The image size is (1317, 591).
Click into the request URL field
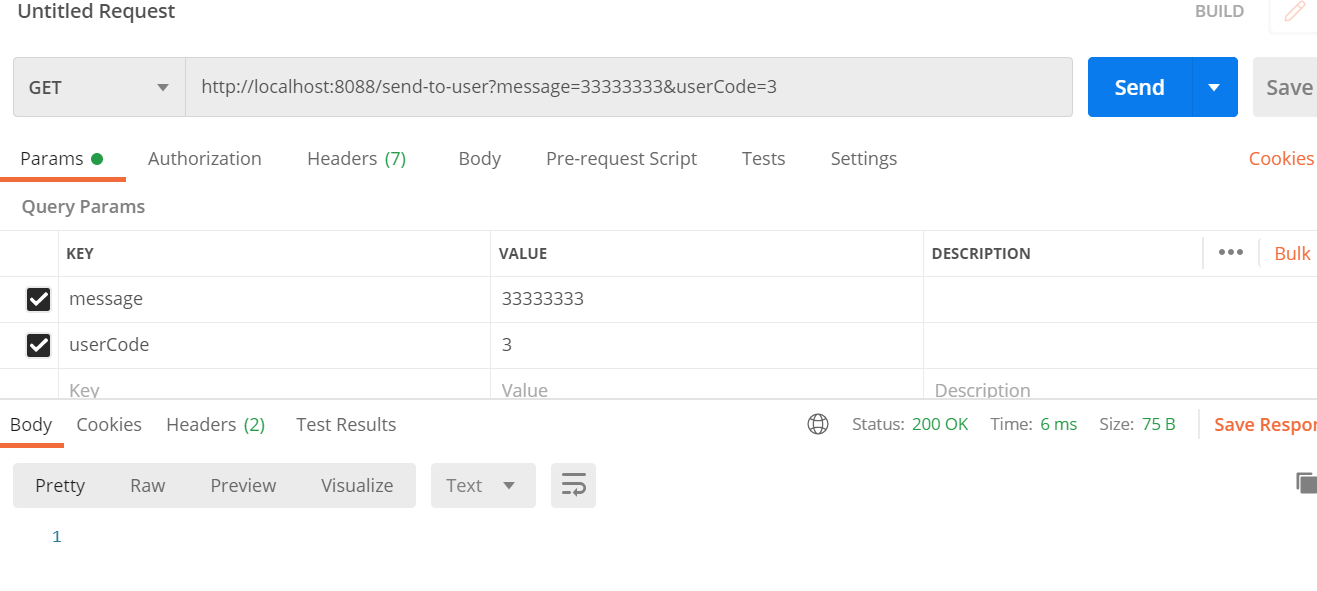629,87
